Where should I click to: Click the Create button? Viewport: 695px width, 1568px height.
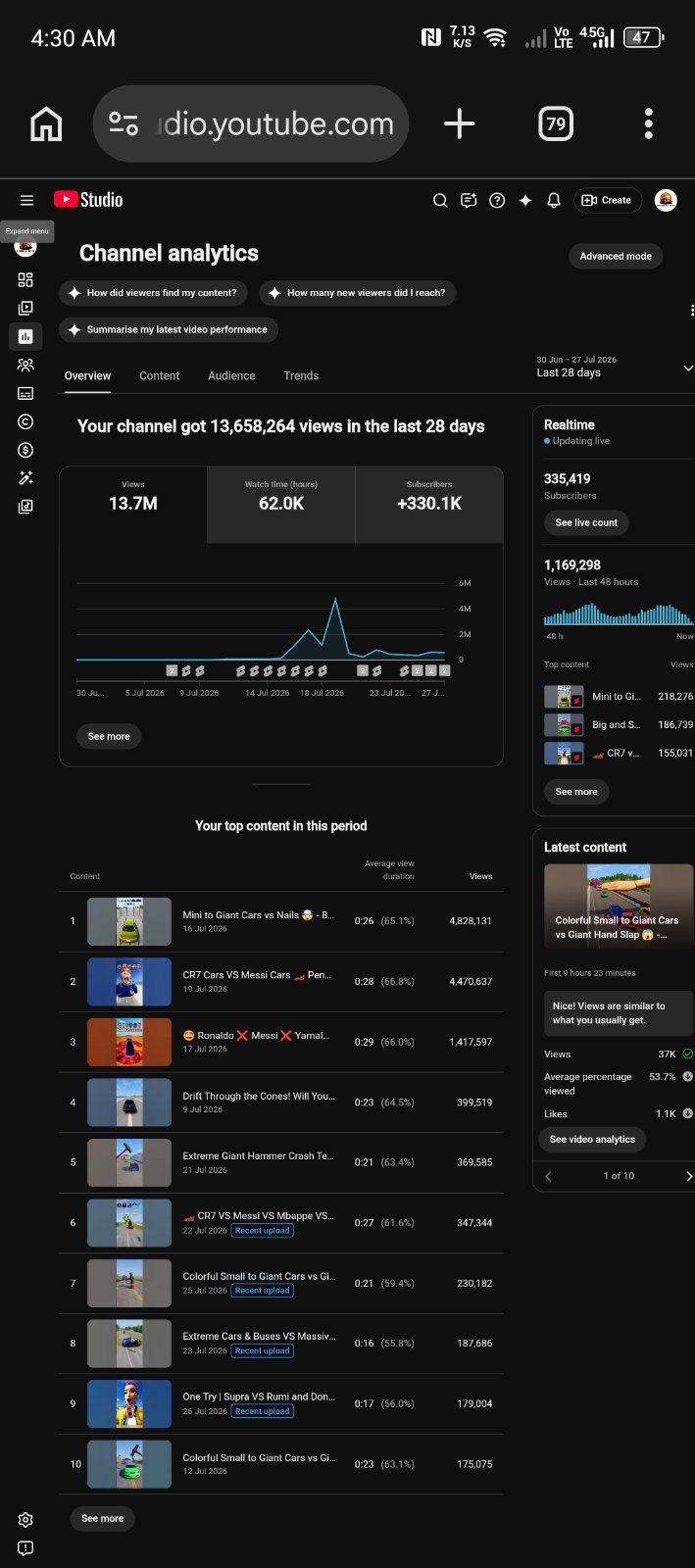click(607, 200)
